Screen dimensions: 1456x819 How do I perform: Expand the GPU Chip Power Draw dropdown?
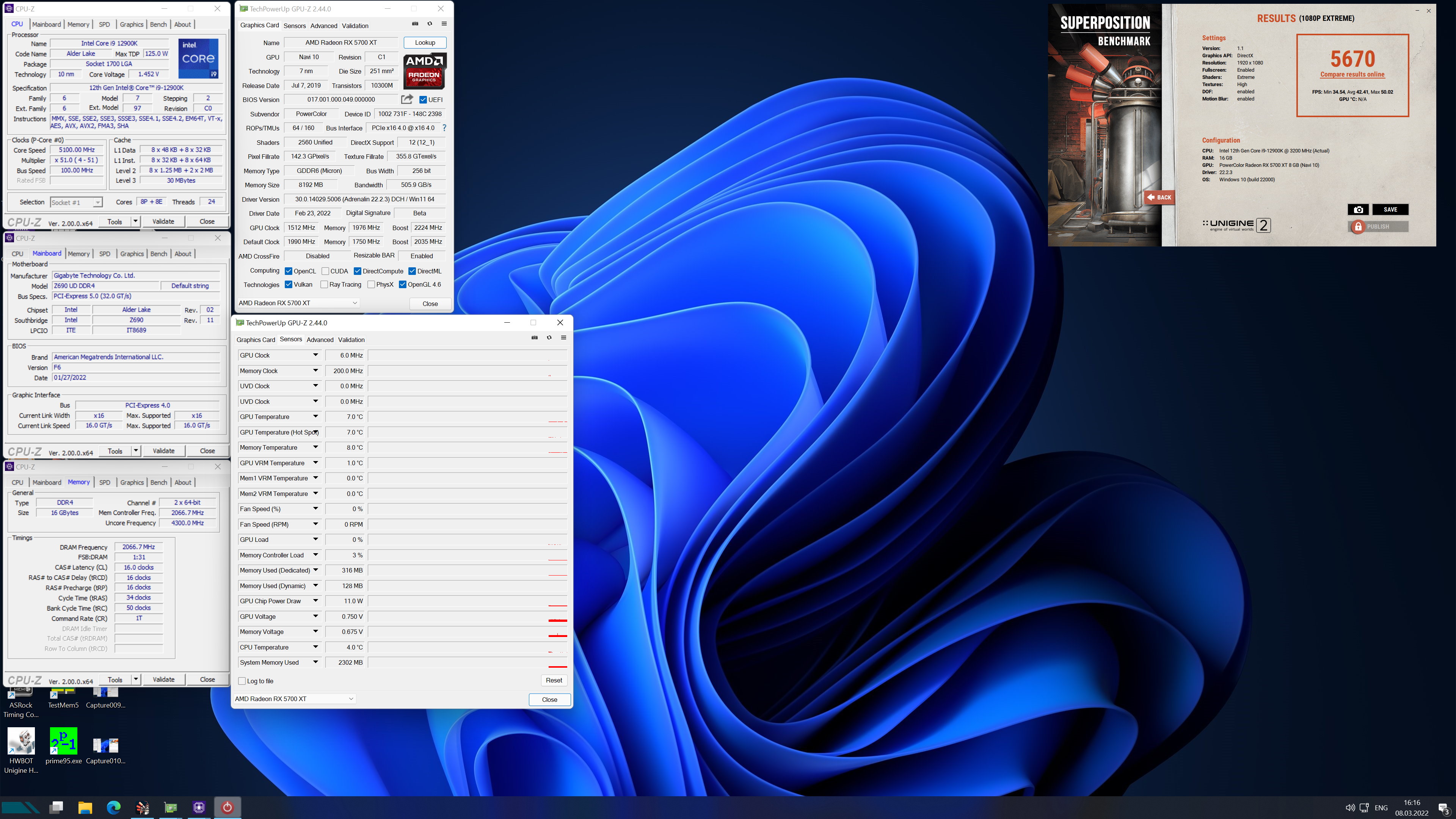(315, 601)
